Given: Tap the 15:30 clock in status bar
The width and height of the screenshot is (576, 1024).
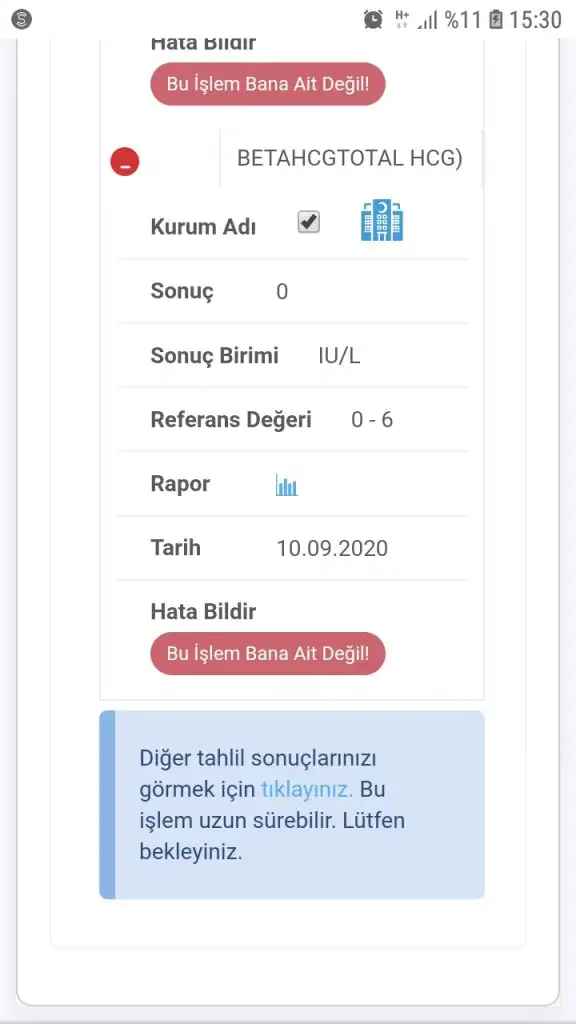Looking at the screenshot, I should pyautogui.click(x=536, y=20).
